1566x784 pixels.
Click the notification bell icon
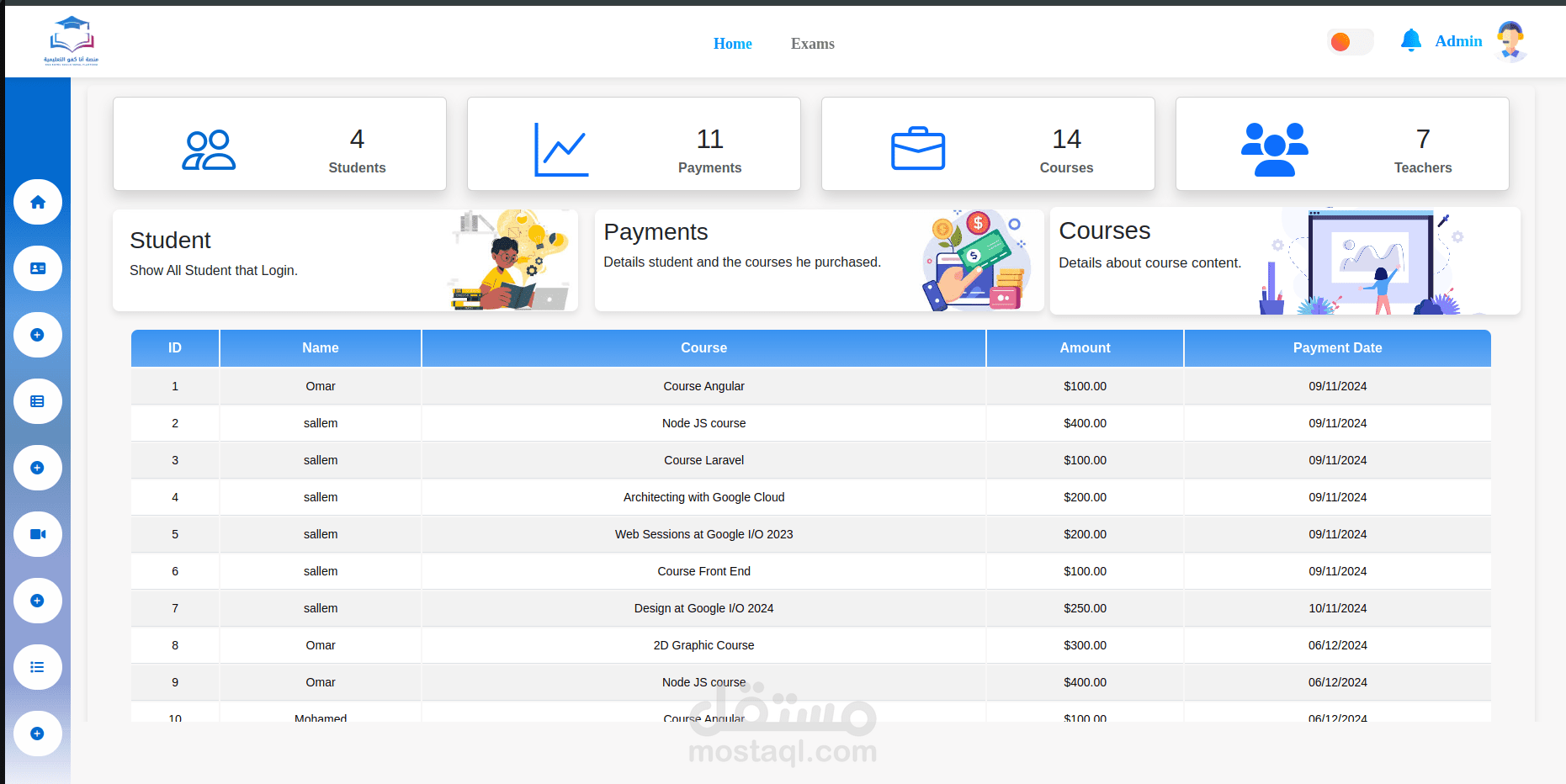pos(1411,40)
